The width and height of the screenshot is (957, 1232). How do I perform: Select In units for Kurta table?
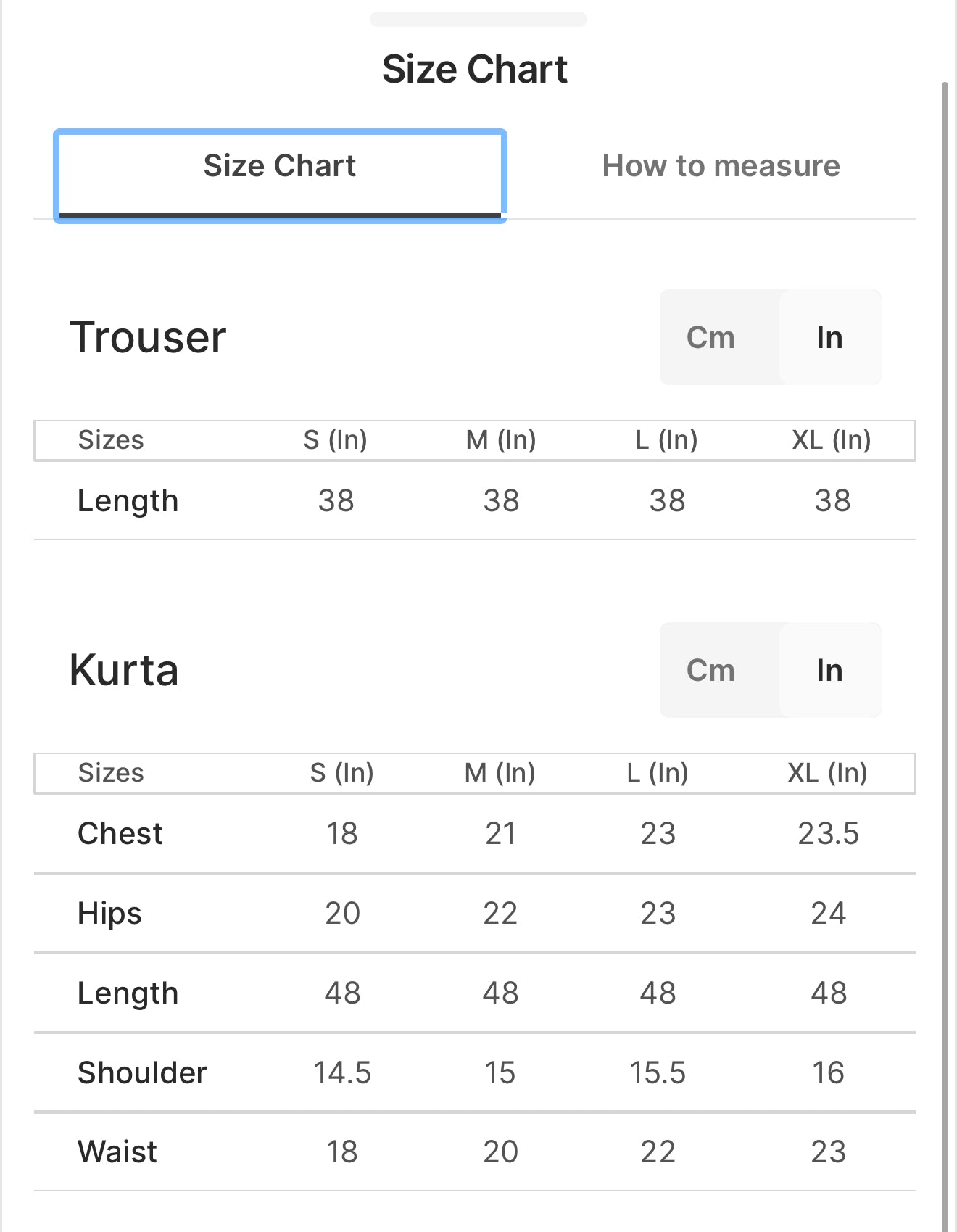click(829, 670)
